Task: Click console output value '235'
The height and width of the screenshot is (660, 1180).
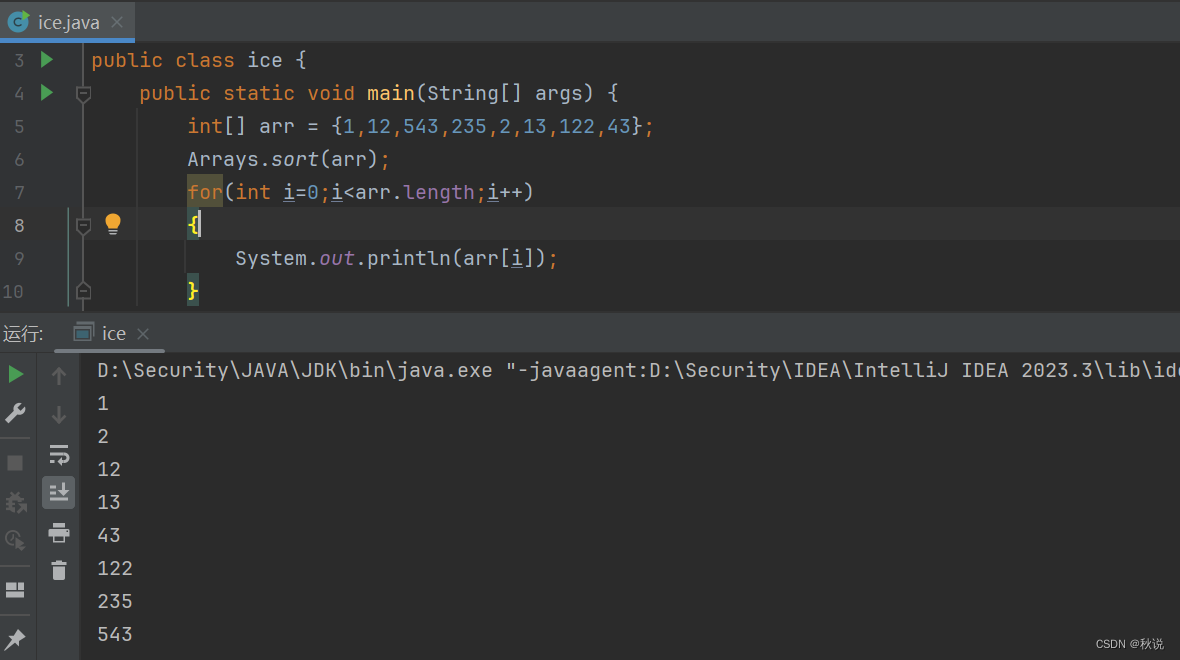Action: pos(114,601)
